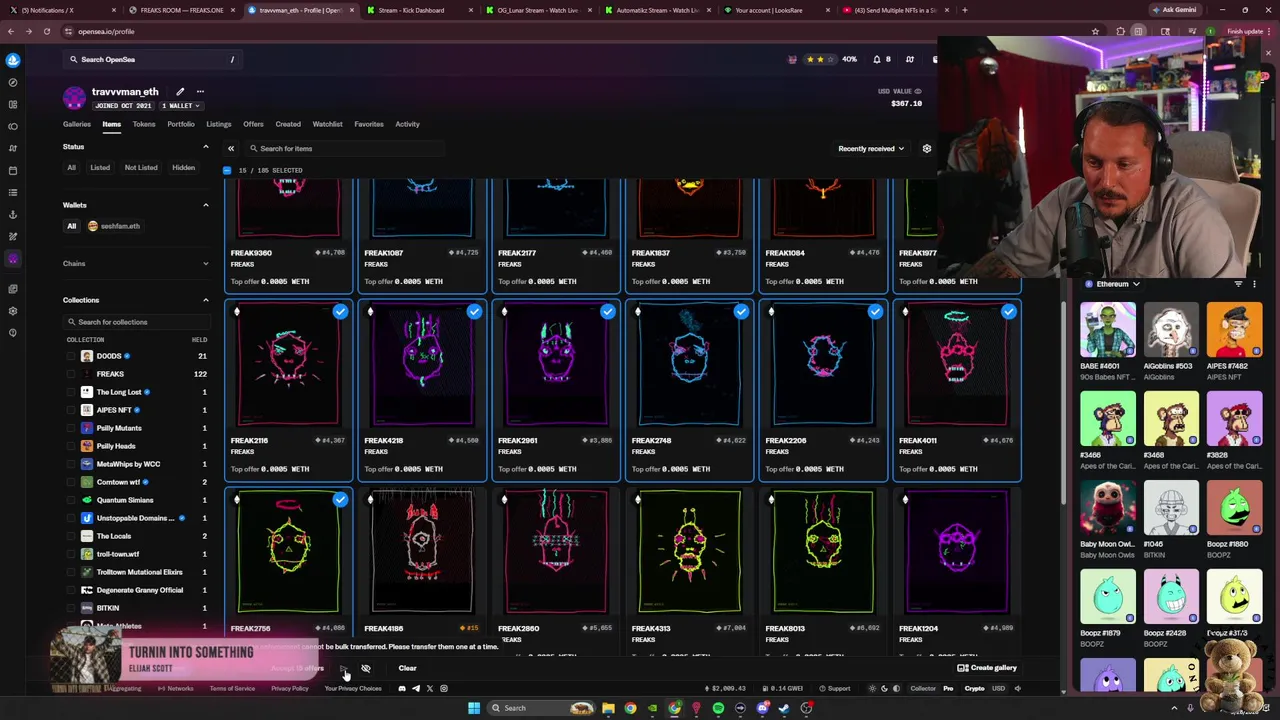Switch to the Galleries tab

click(x=77, y=124)
